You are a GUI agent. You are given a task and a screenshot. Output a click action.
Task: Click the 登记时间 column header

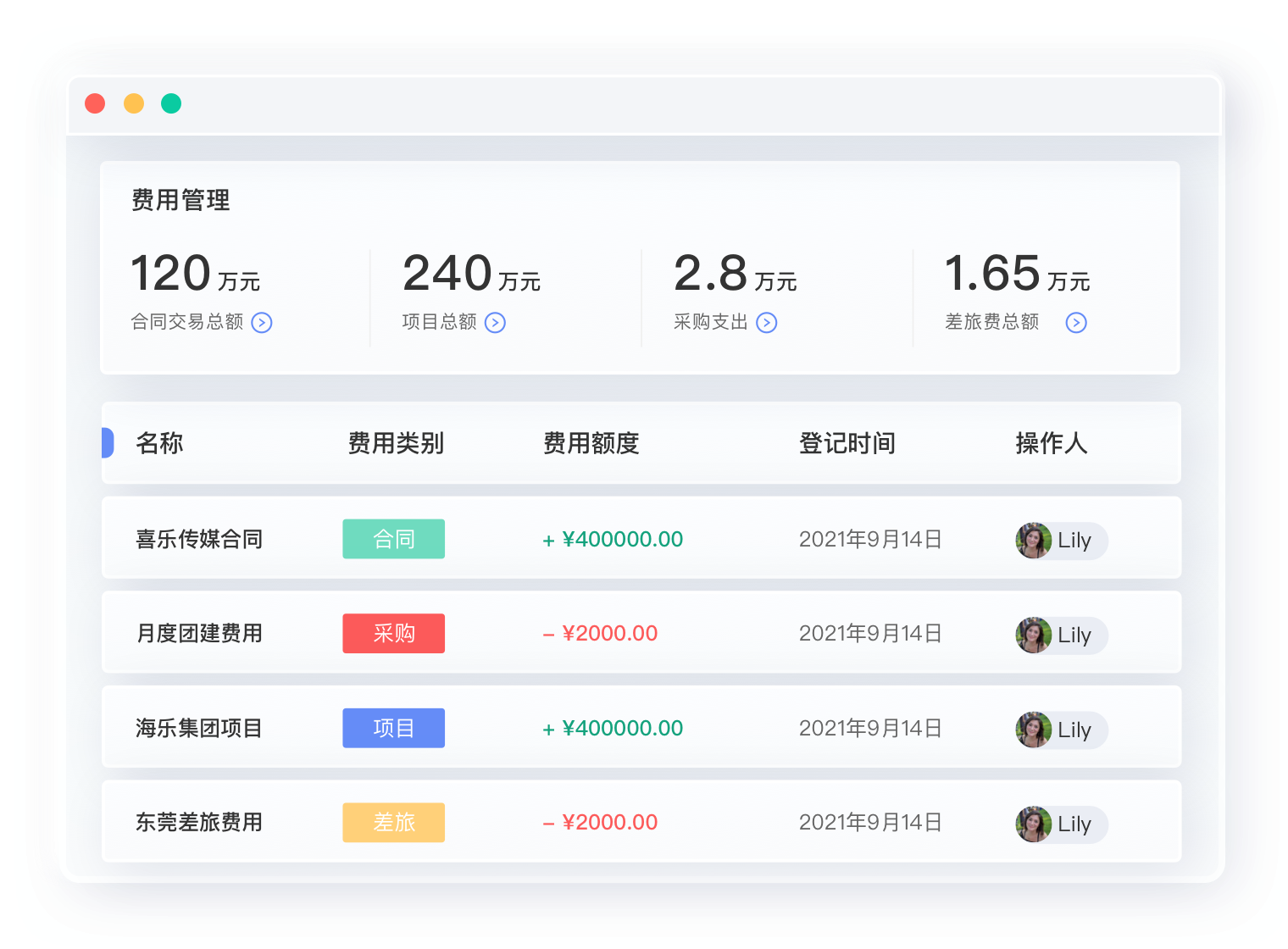(x=846, y=443)
